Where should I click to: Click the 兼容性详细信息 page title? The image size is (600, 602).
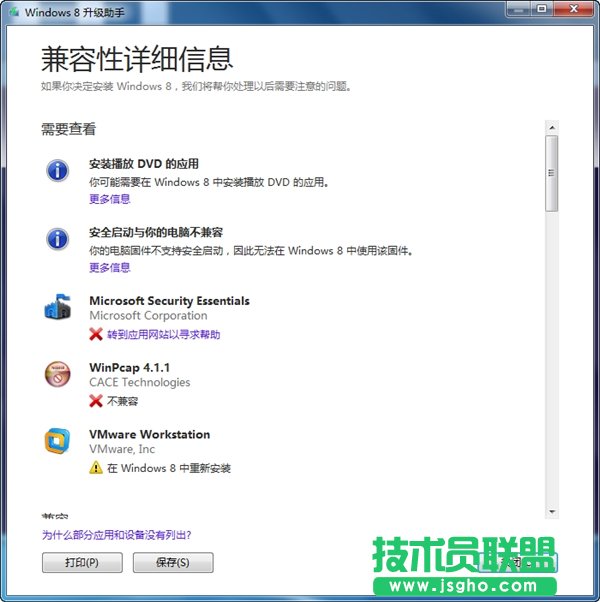pyautogui.click(x=137, y=59)
